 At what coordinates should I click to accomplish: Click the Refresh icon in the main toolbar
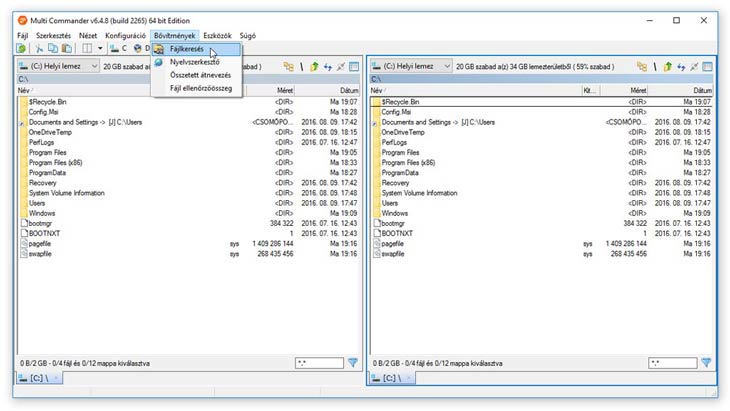click(x=21, y=48)
